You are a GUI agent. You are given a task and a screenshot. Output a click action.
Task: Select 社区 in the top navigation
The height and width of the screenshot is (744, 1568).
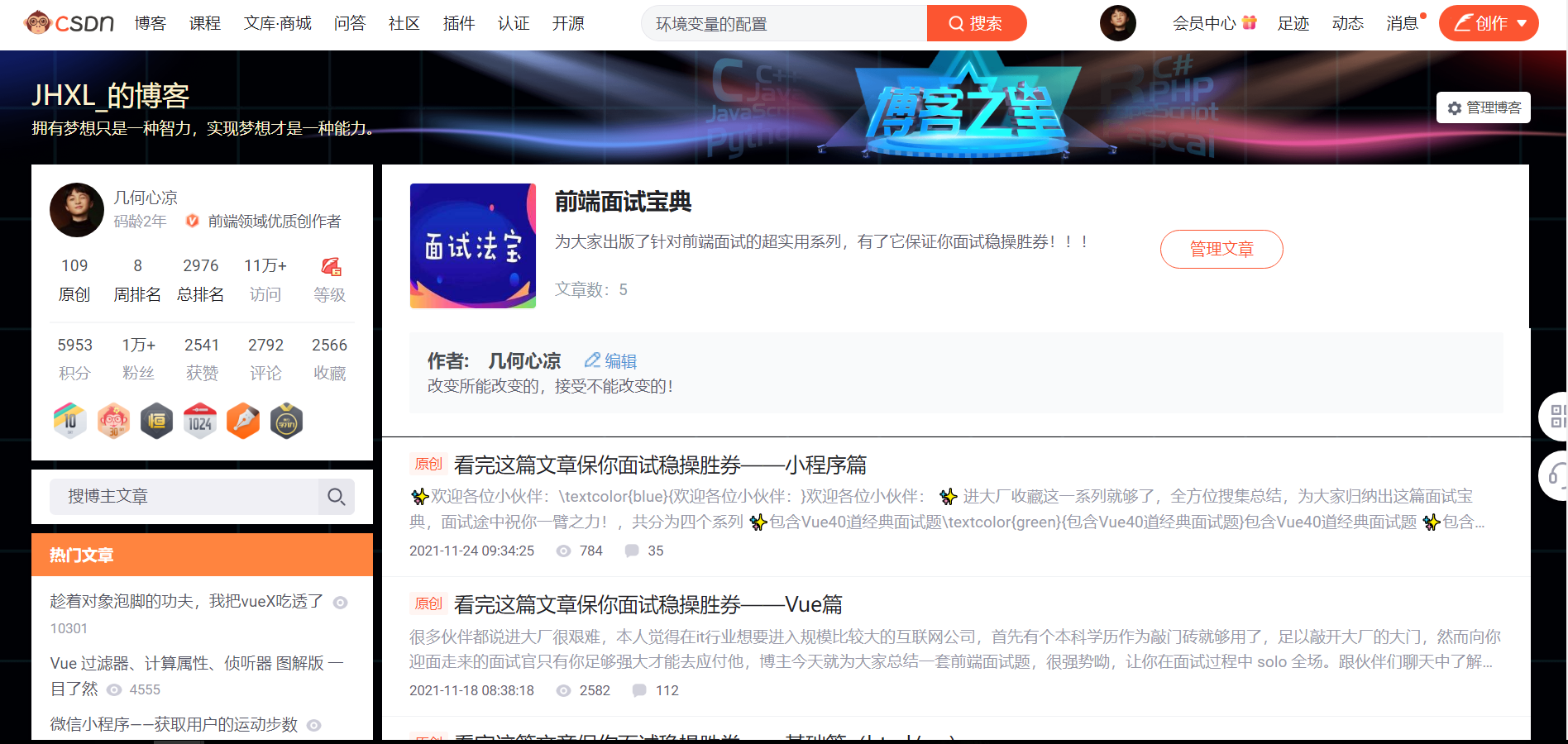(x=404, y=23)
